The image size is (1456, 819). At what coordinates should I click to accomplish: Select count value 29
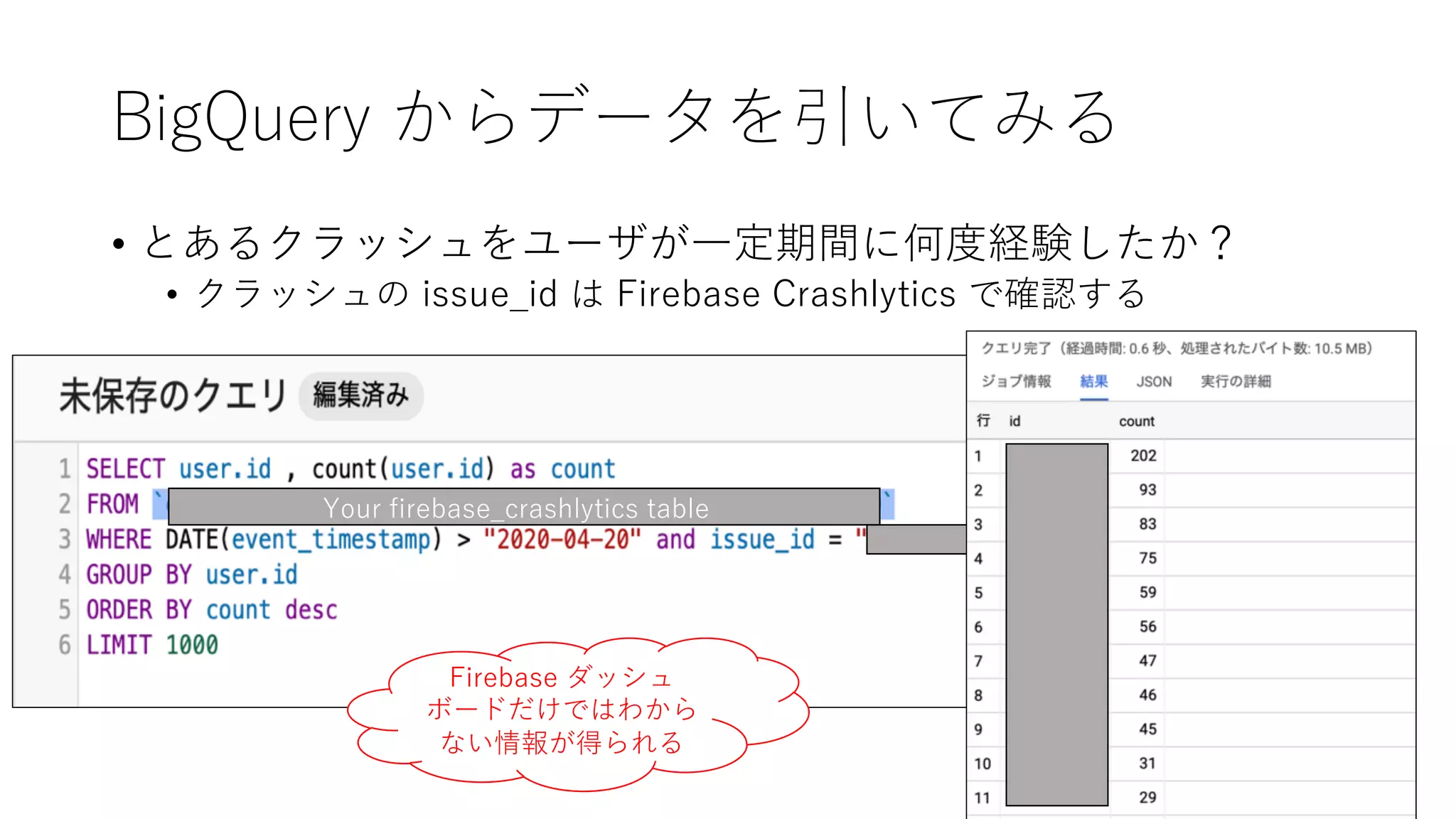tap(1147, 797)
